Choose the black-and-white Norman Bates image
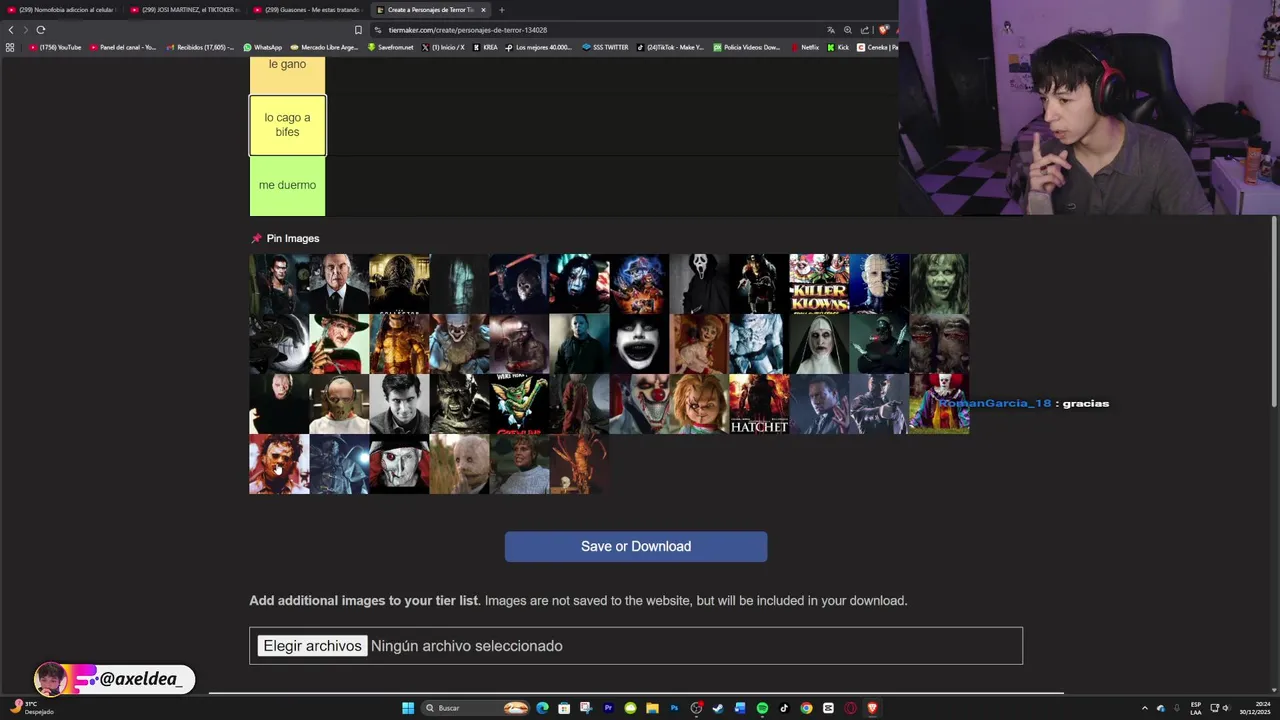The image size is (1280, 720). point(399,404)
